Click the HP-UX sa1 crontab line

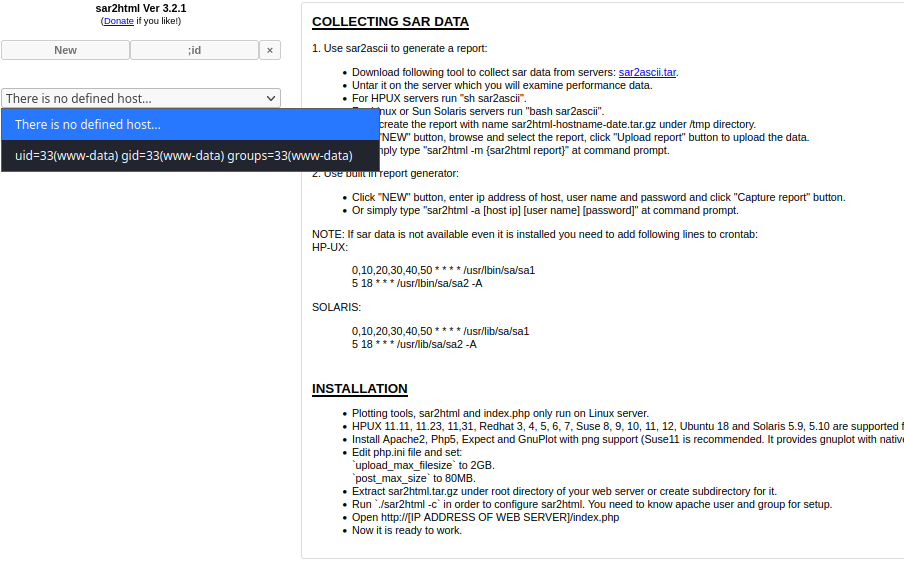443,270
